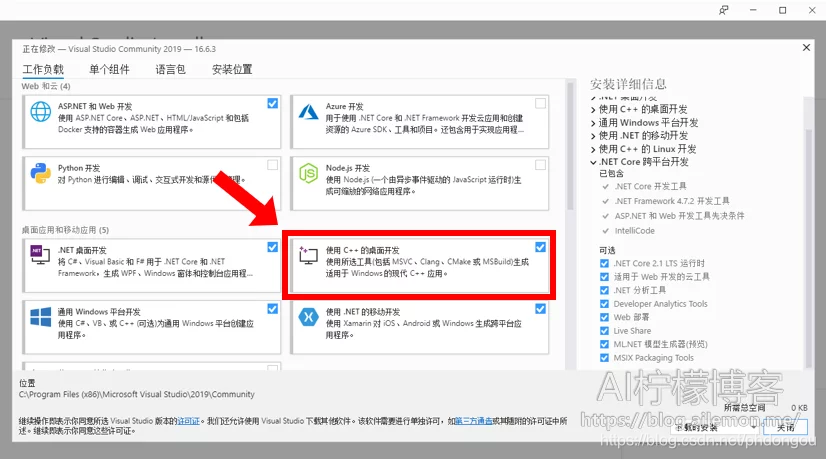Click the 已包含 heading
The height and width of the screenshot is (459, 826).
click(x=611, y=173)
